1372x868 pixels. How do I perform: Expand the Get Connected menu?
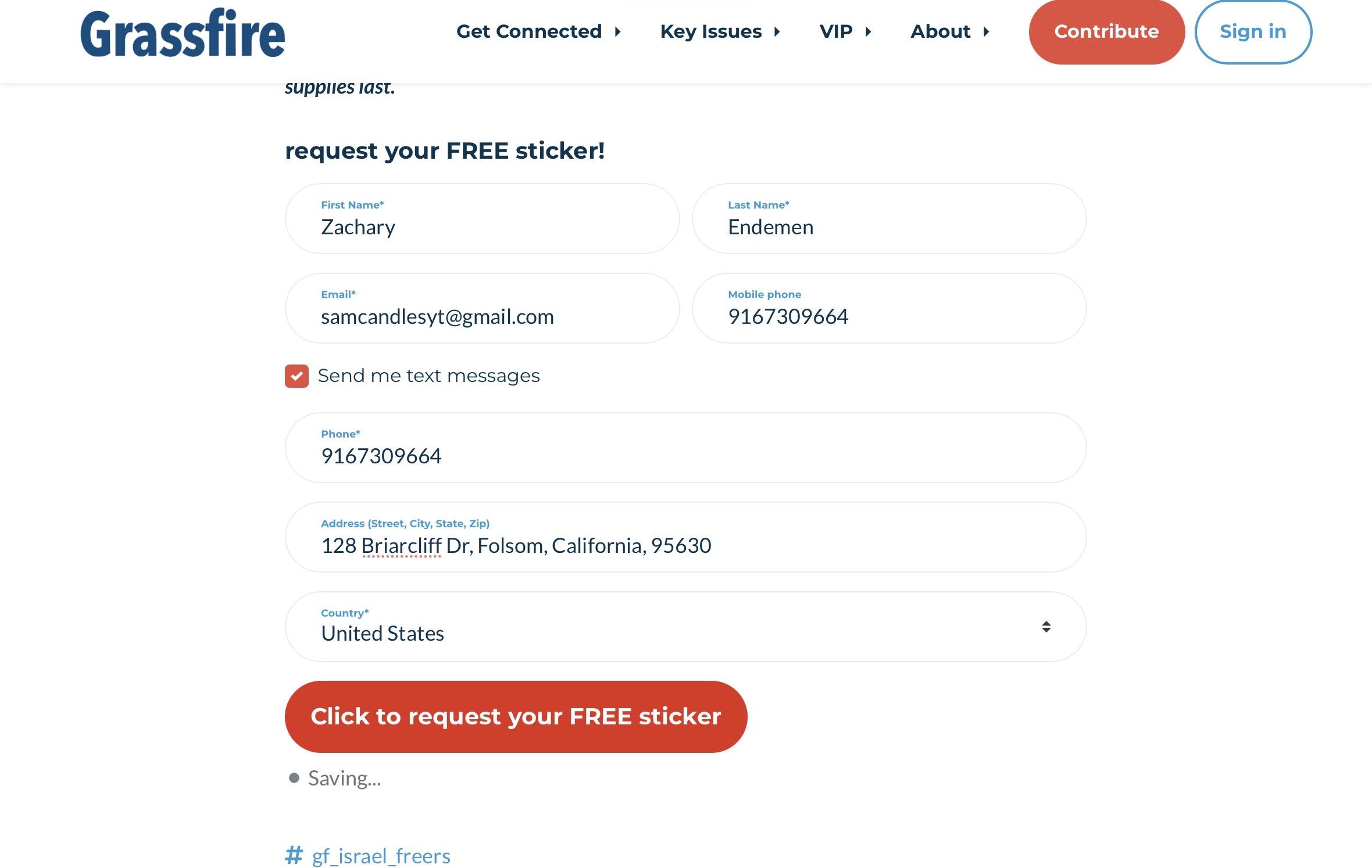click(538, 31)
